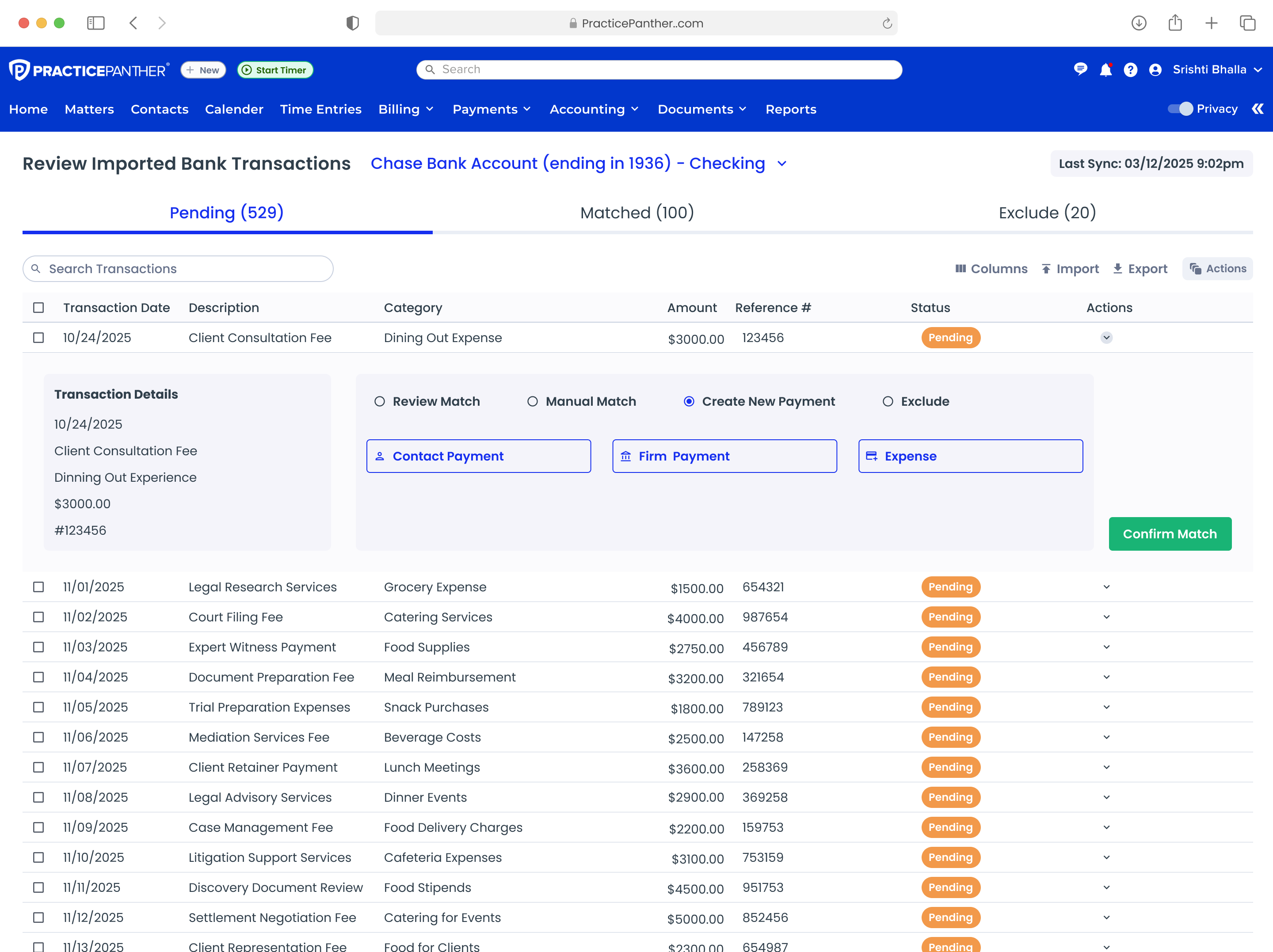This screenshot has height=952, width=1273.
Task: Switch to the Matched (100) tab
Action: [636, 213]
